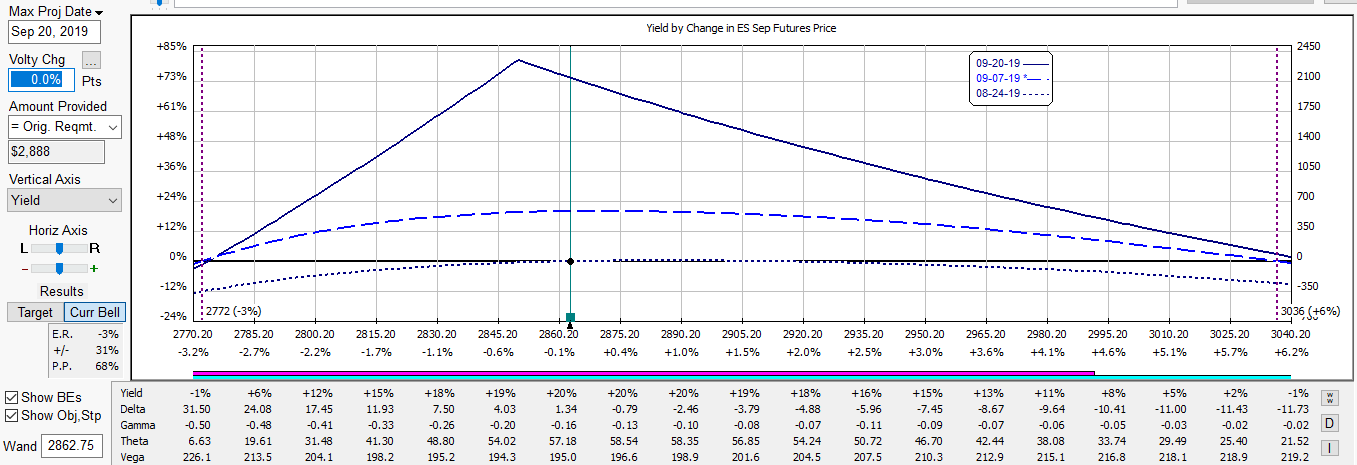Viewport: 1357px width, 465px height.
Task: Click the magenta range bar below chart
Action: point(643,372)
